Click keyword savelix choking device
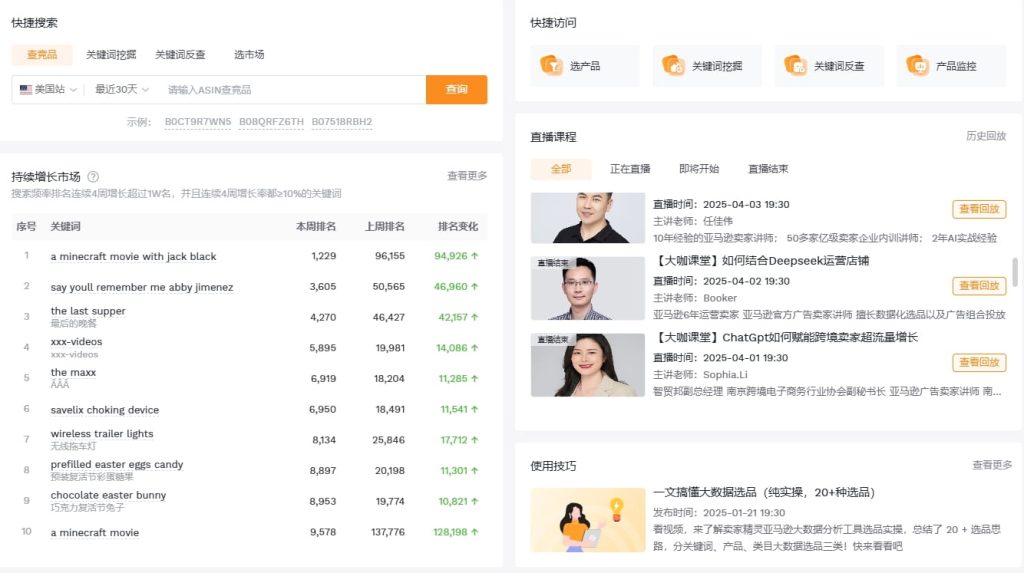Image resolution: width=1024 pixels, height=573 pixels. click(104, 410)
